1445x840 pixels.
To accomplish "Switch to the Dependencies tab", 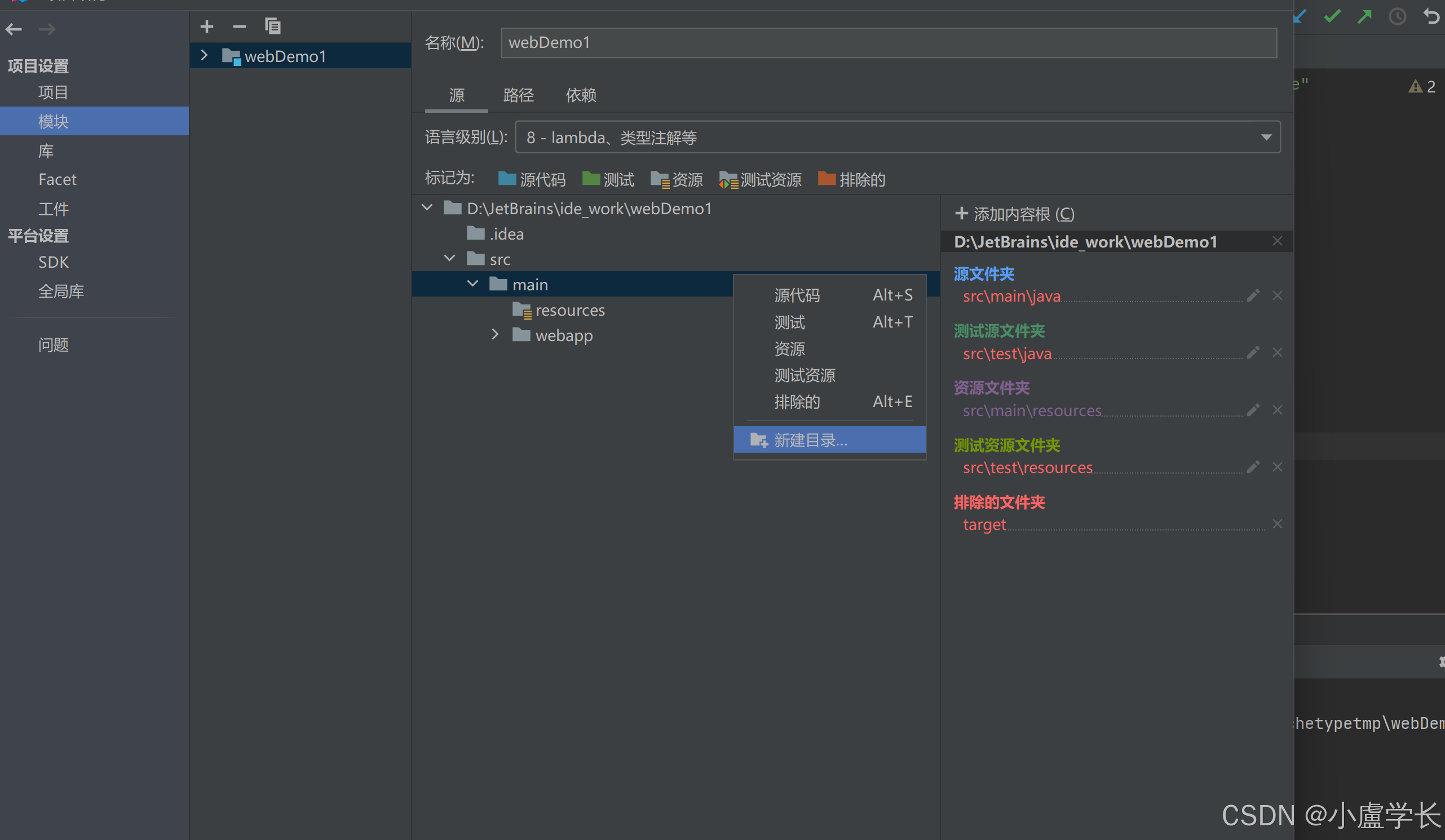I will (581, 95).
